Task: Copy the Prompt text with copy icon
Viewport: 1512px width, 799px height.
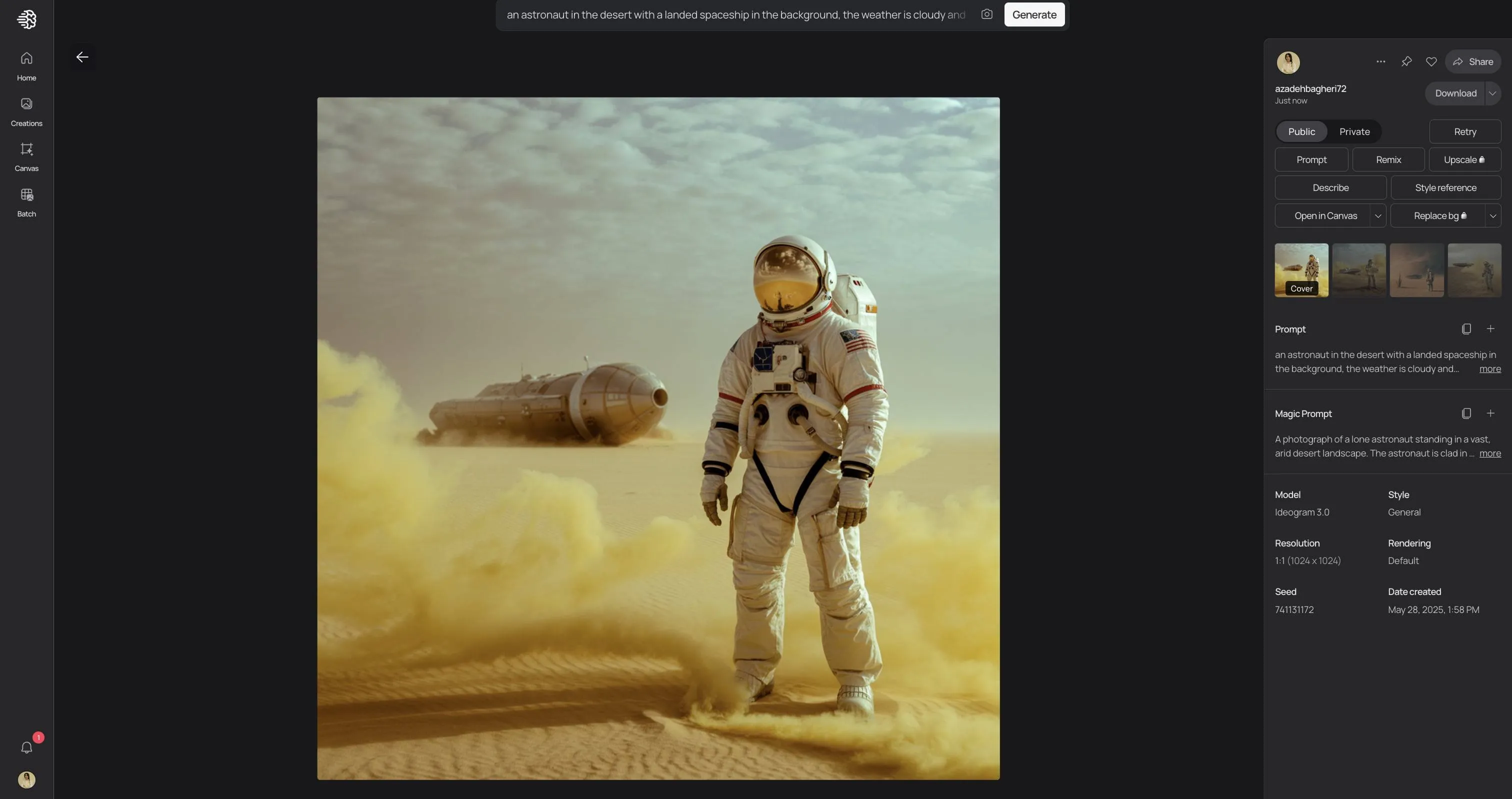Action: pos(1465,329)
